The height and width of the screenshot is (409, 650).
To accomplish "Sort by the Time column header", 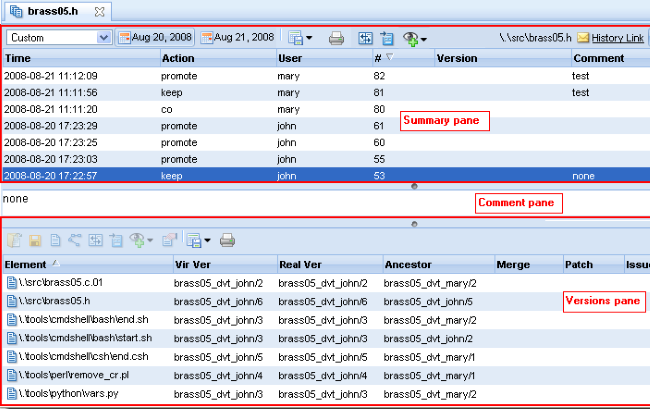I will pyautogui.click(x=80, y=58).
